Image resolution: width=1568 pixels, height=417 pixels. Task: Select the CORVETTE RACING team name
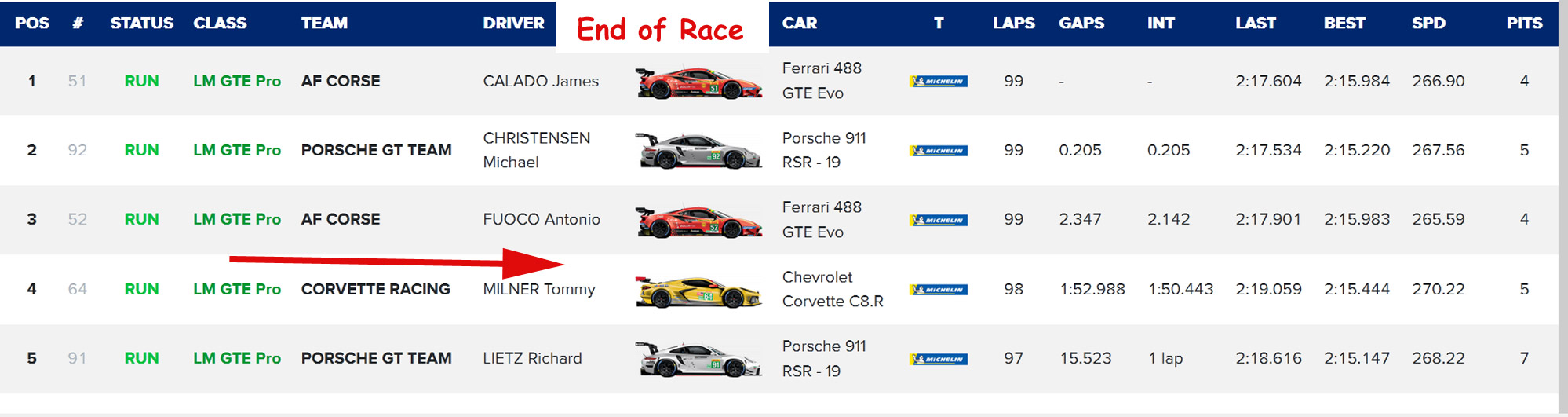(375, 289)
